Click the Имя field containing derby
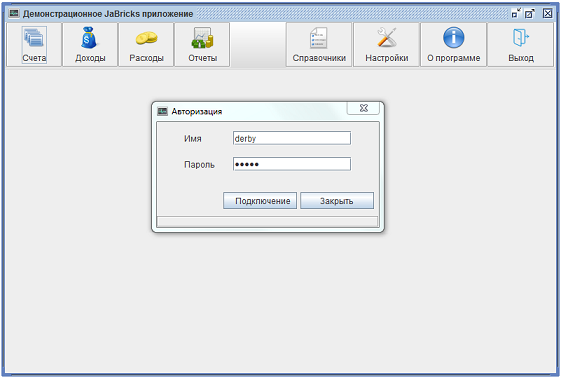 (292, 138)
